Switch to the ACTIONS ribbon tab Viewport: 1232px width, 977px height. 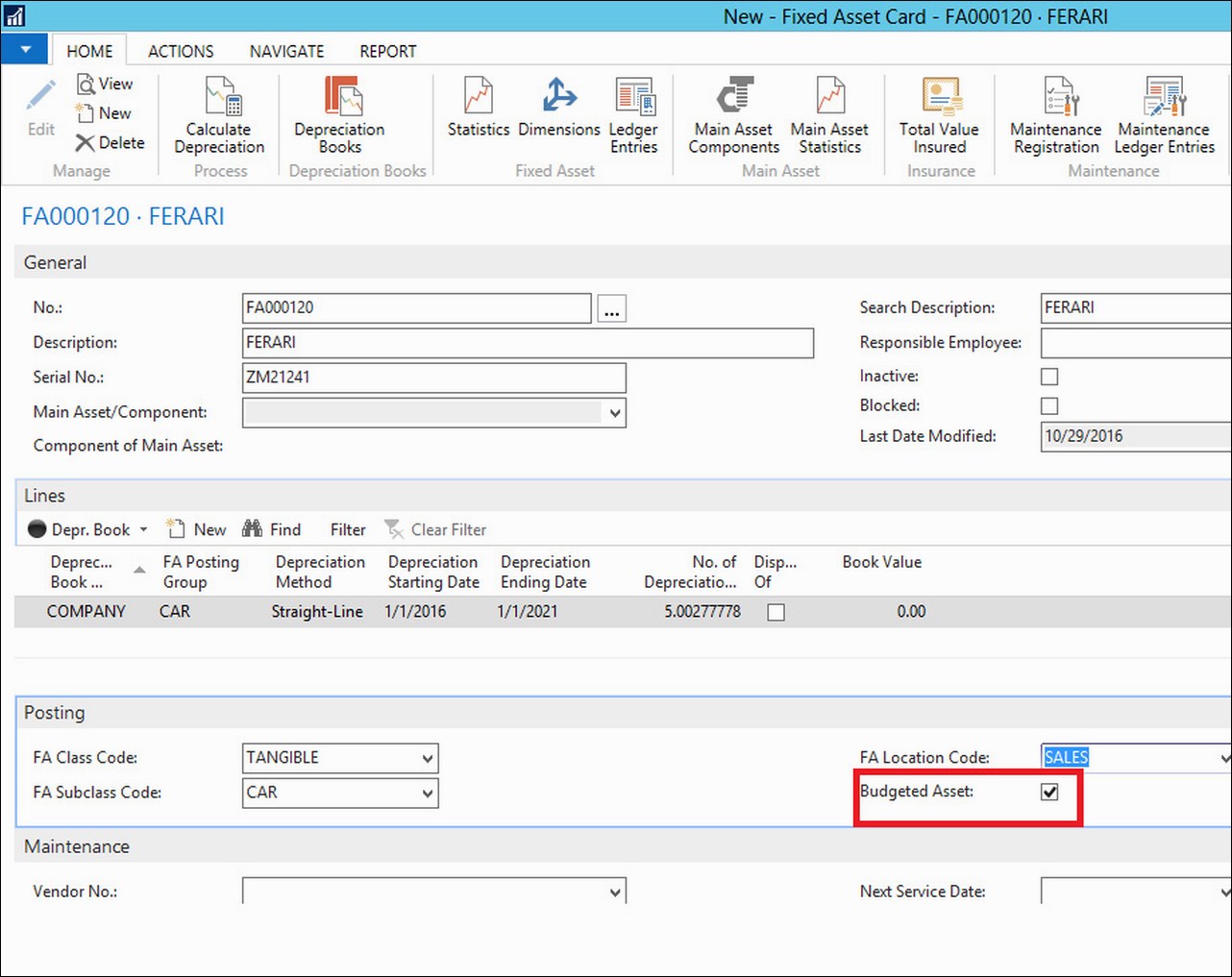coord(181,51)
